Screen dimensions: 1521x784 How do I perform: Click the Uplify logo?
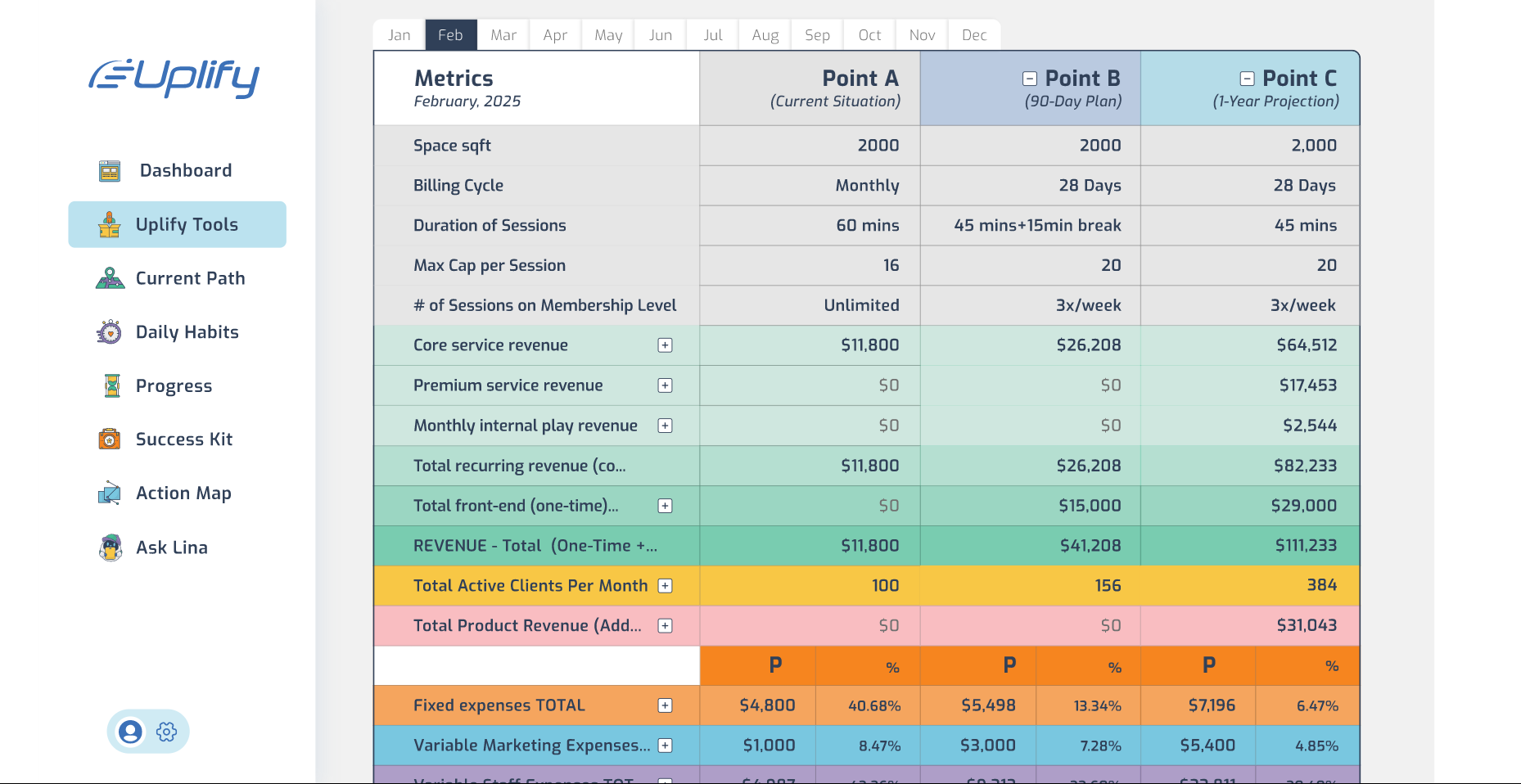click(x=174, y=77)
